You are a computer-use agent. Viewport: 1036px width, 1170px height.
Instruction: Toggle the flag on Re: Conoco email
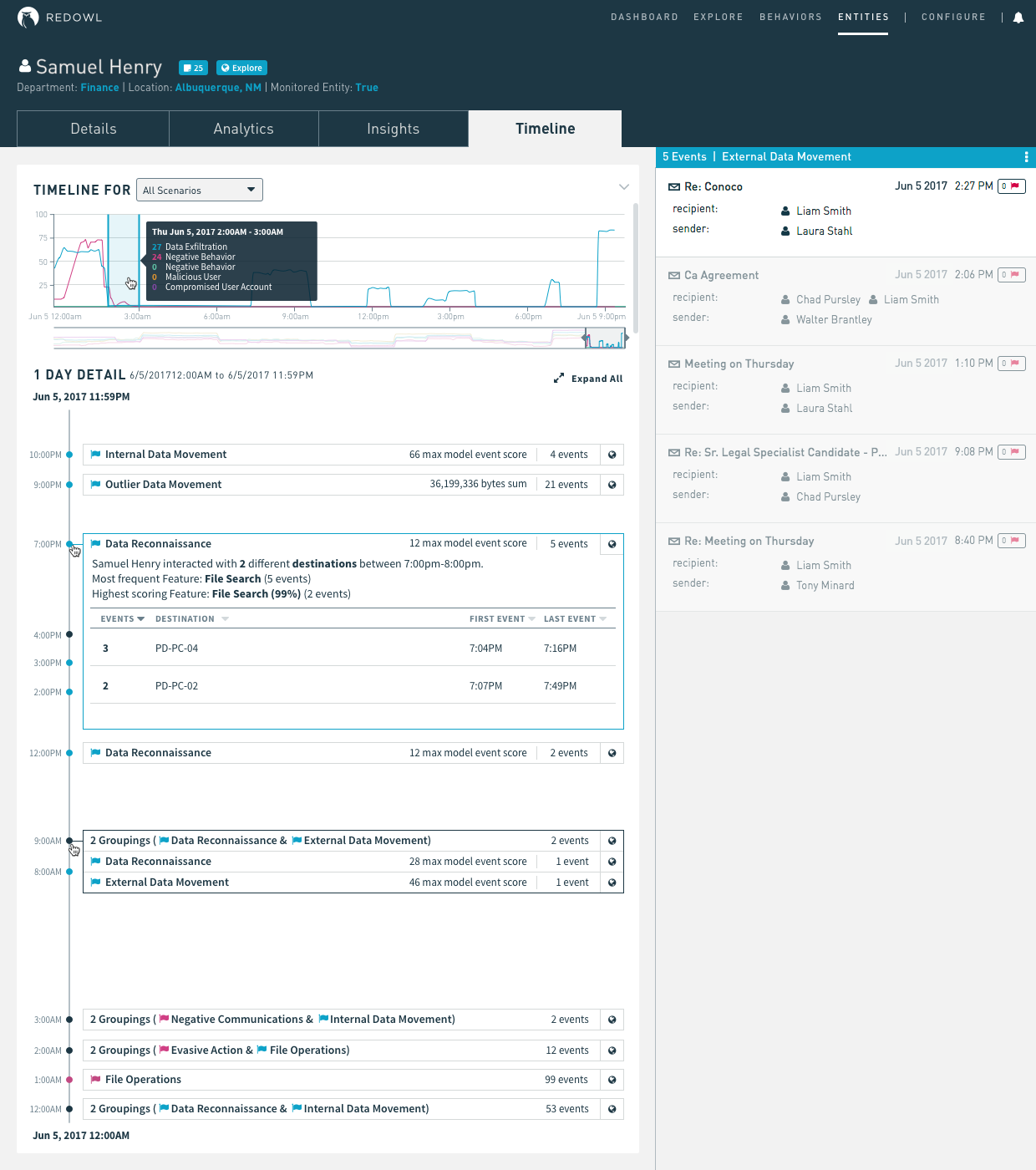1012,186
